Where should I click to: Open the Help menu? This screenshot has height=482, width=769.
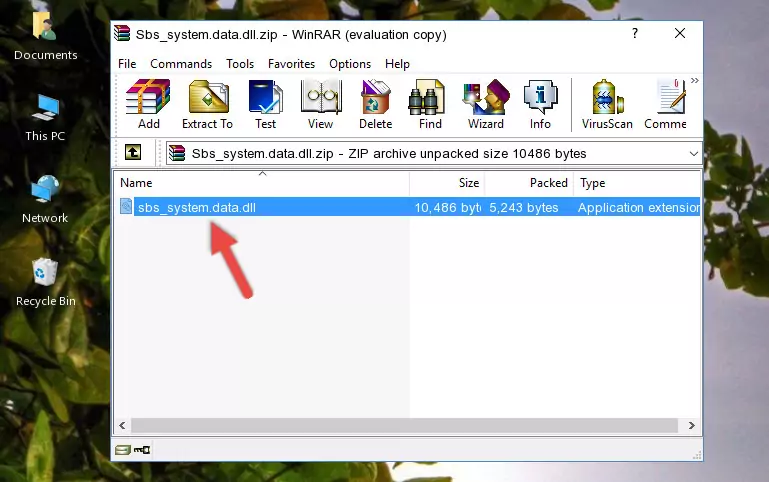pyautogui.click(x=397, y=64)
